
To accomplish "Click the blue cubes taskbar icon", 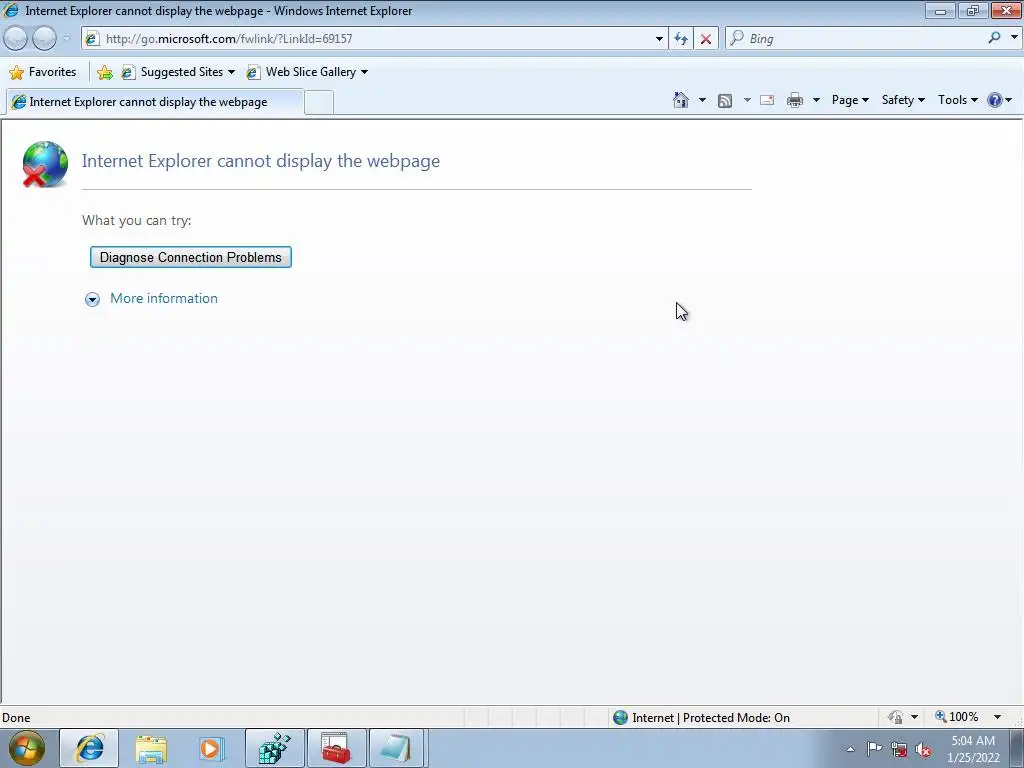I will 275,748.
